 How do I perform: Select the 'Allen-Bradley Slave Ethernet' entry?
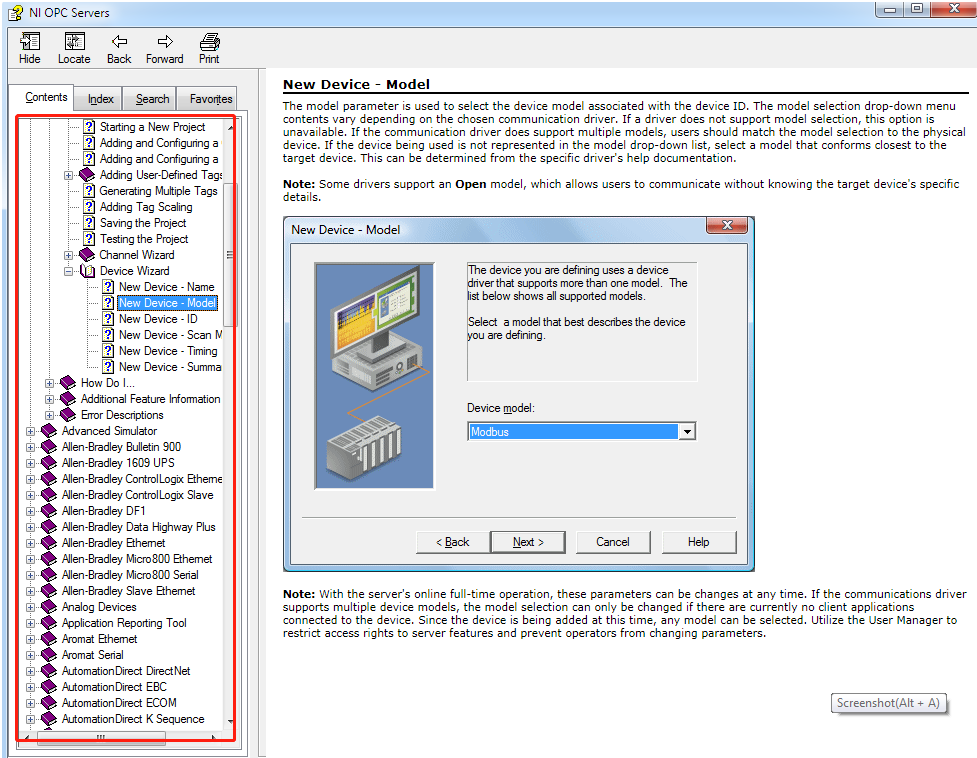coord(129,591)
